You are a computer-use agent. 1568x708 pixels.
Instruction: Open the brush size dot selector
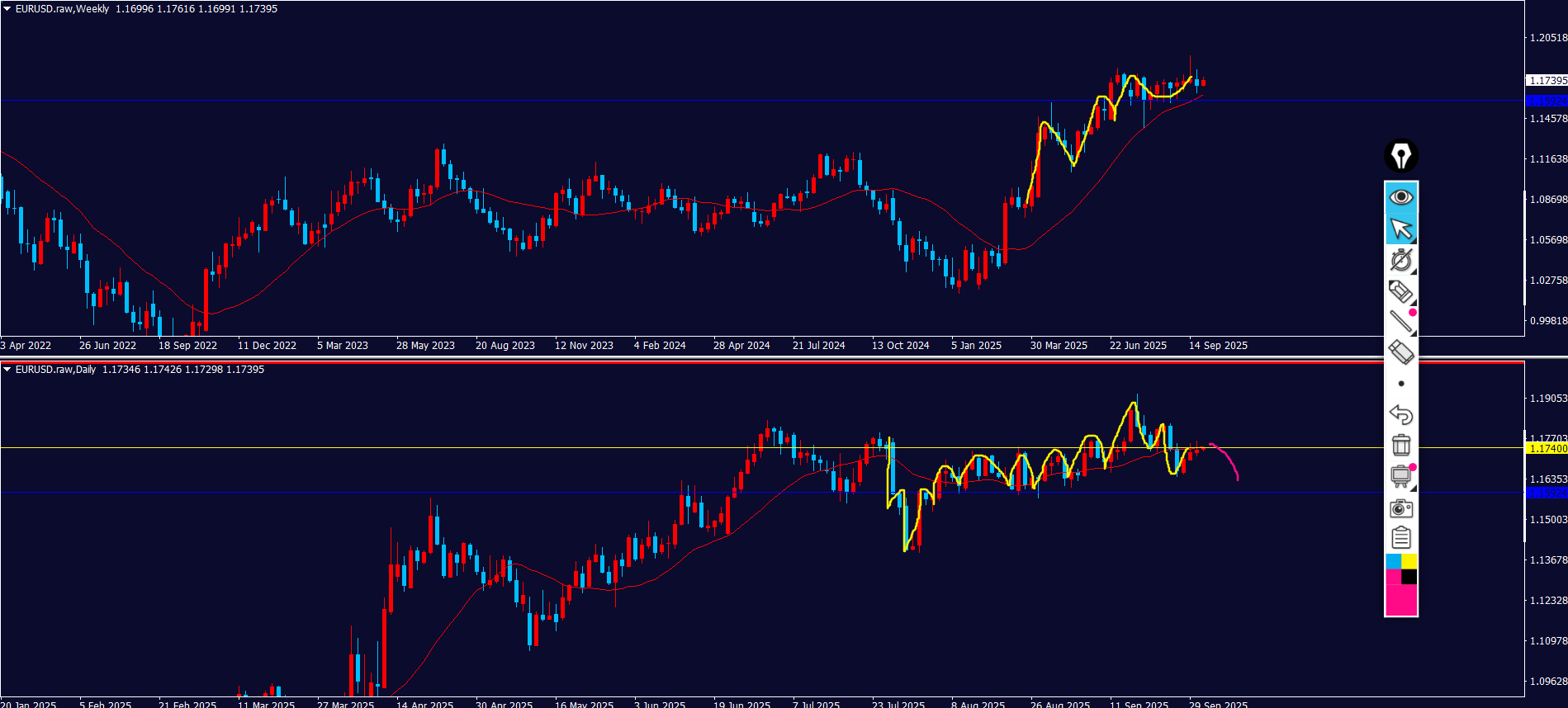tap(1400, 384)
